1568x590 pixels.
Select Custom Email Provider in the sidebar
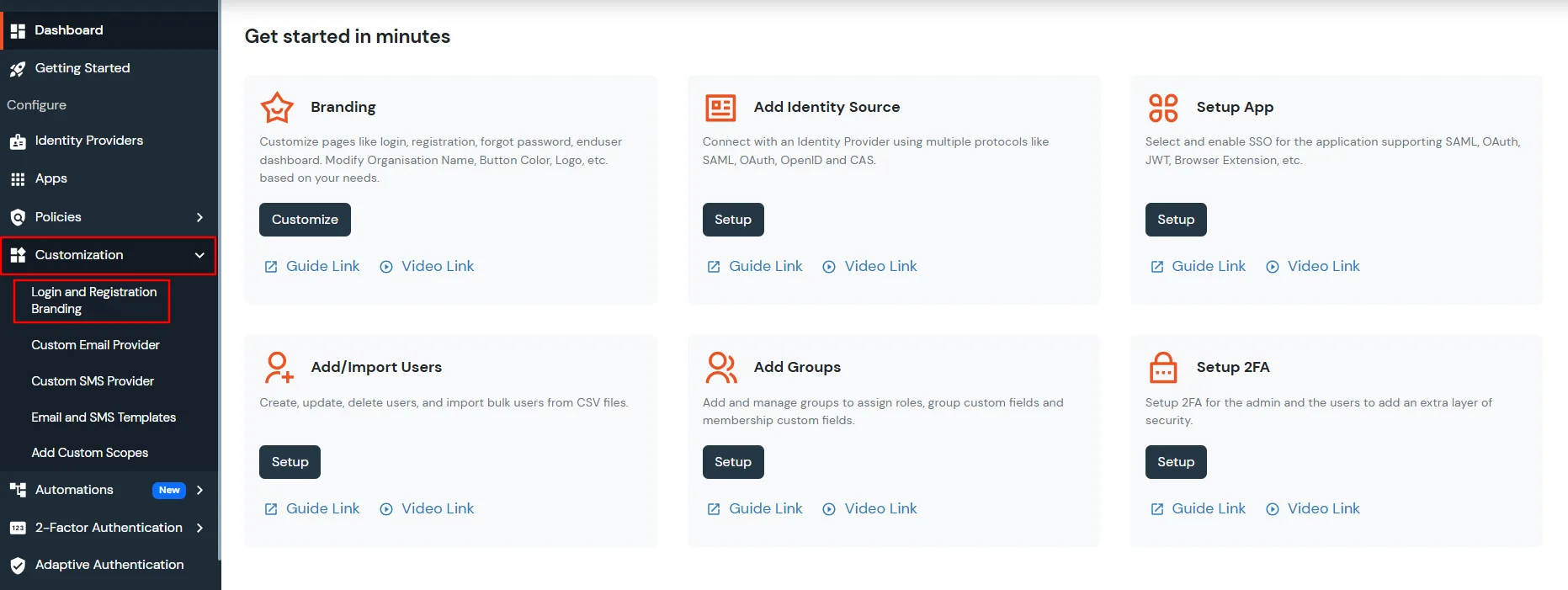95,345
